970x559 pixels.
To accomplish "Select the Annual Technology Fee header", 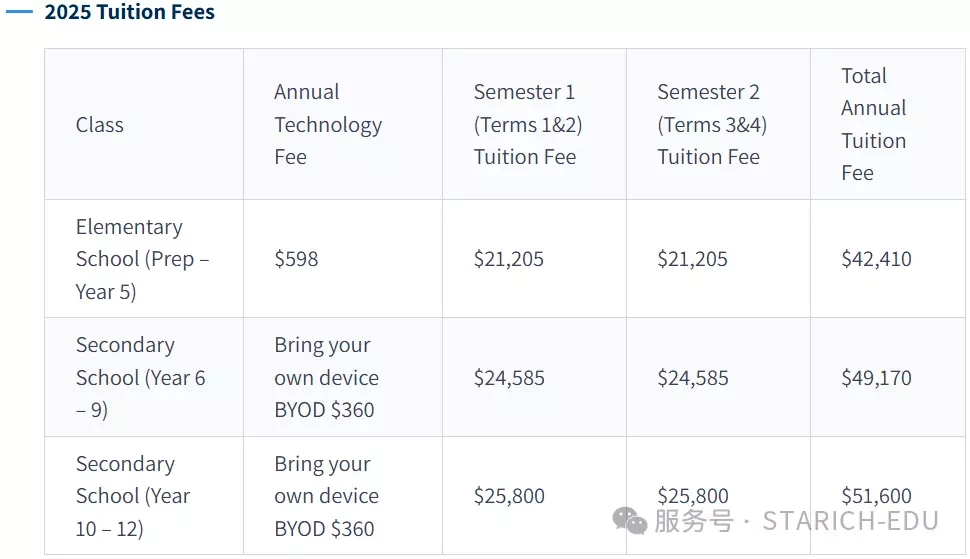I will click(x=328, y=124).
